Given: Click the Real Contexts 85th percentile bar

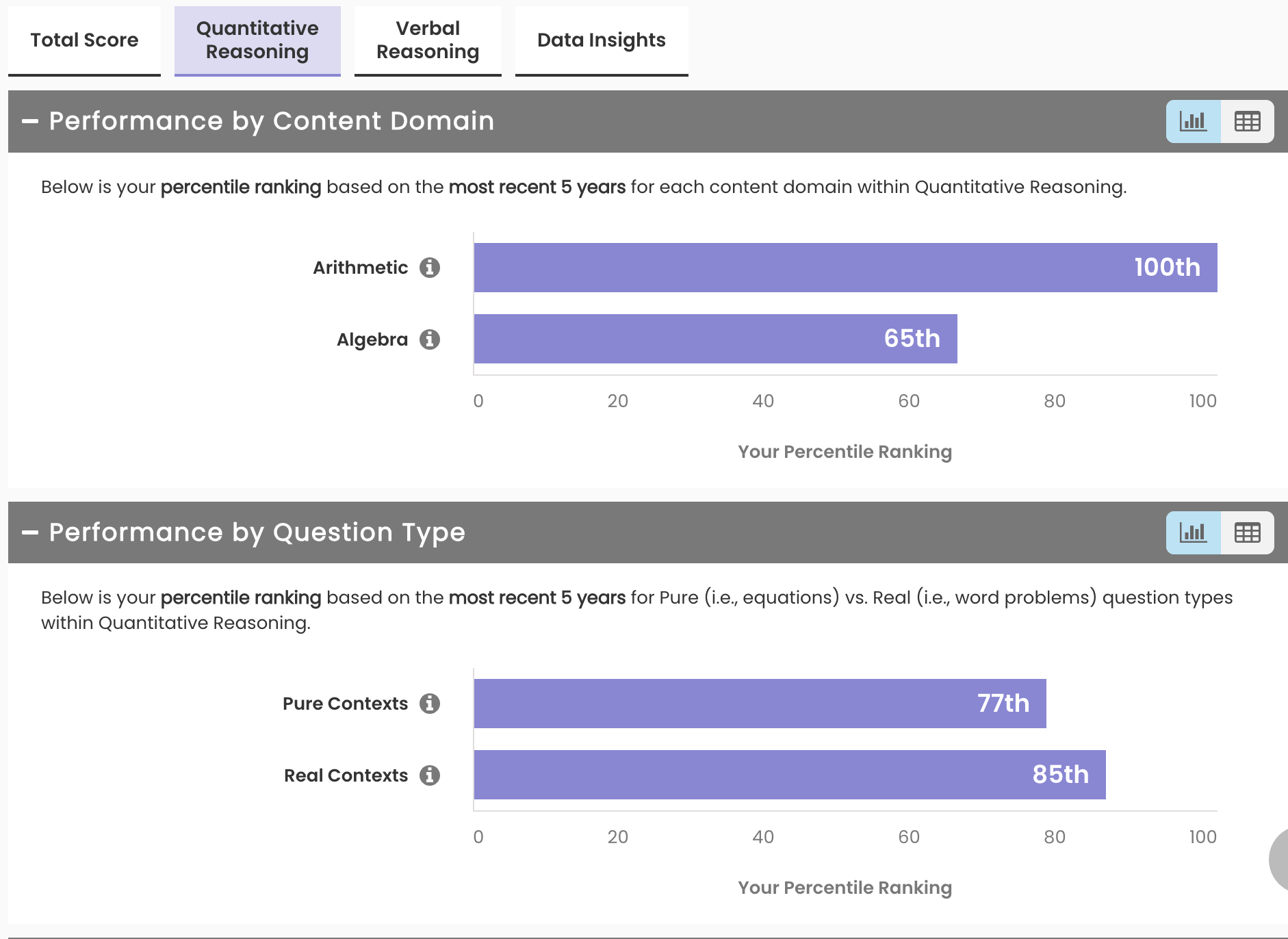Looking at the screenshot, I should click(790, 775).
